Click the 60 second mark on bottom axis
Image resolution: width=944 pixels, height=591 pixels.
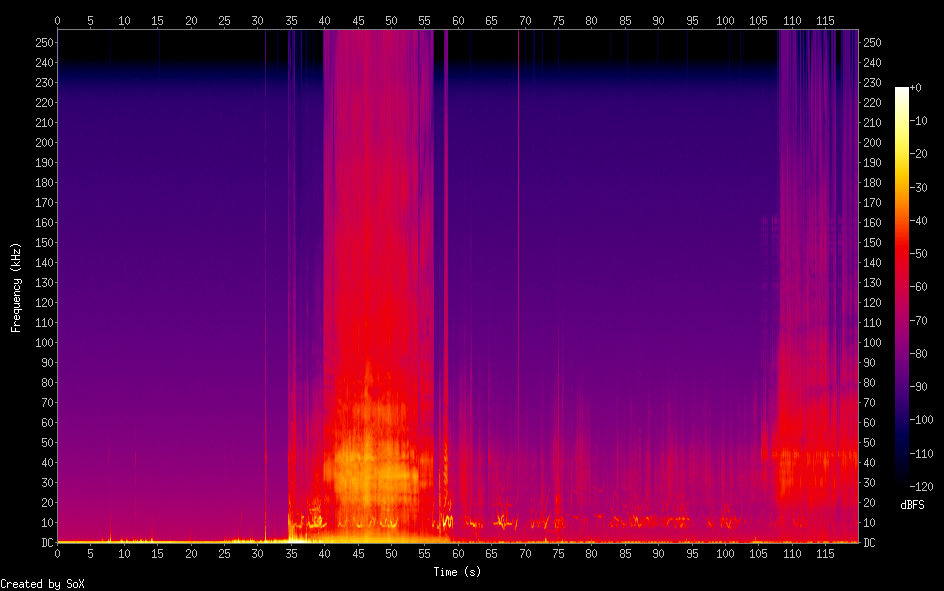[458, 553]
